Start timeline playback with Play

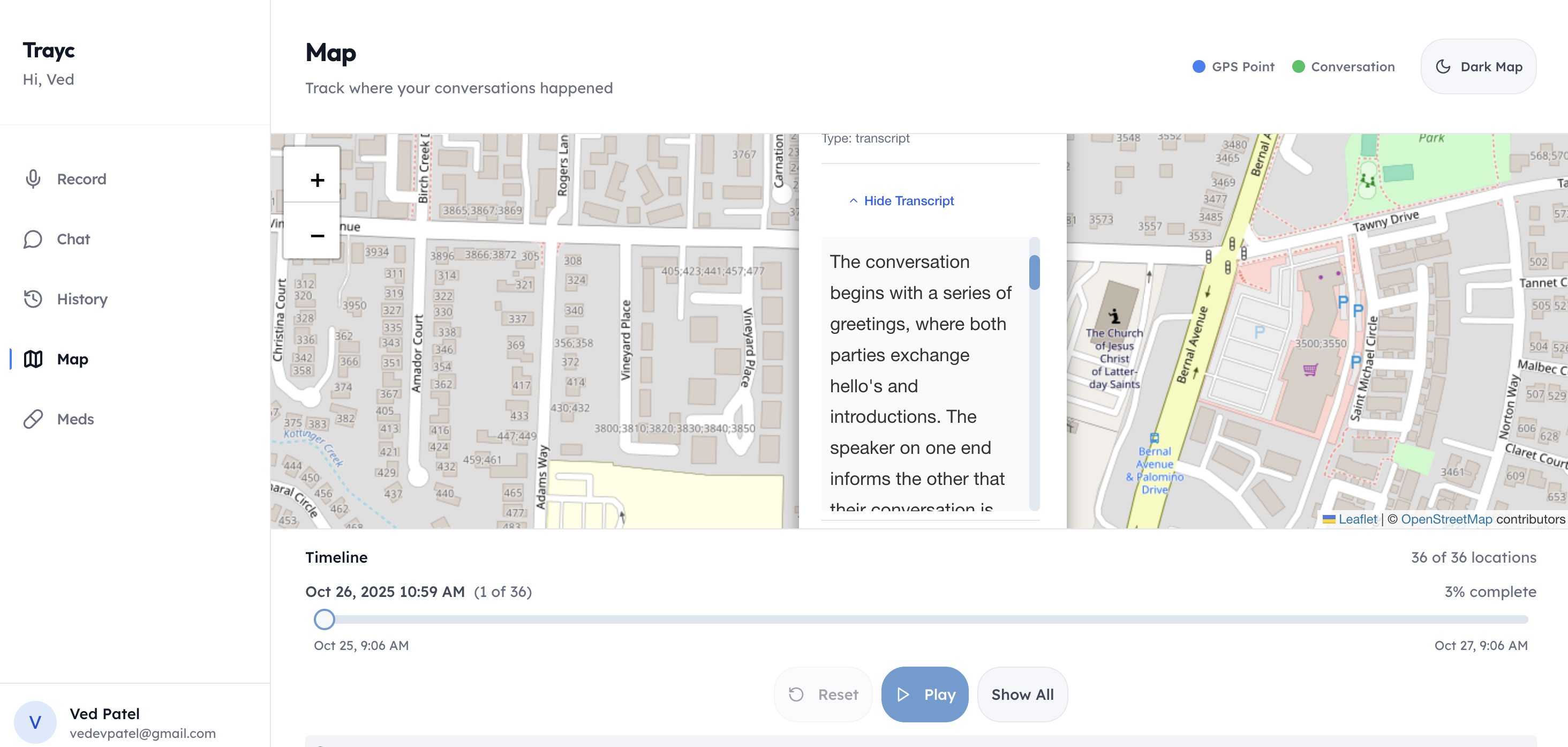(924, 694)
